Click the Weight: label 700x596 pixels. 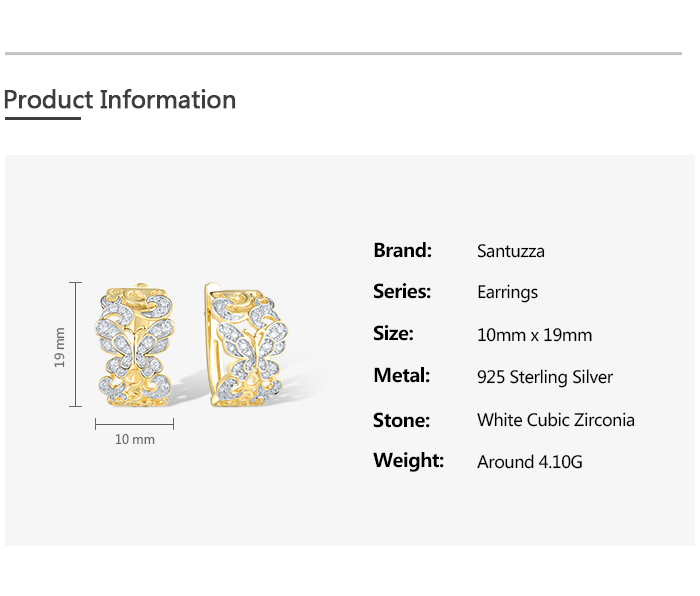coord(408,461)
